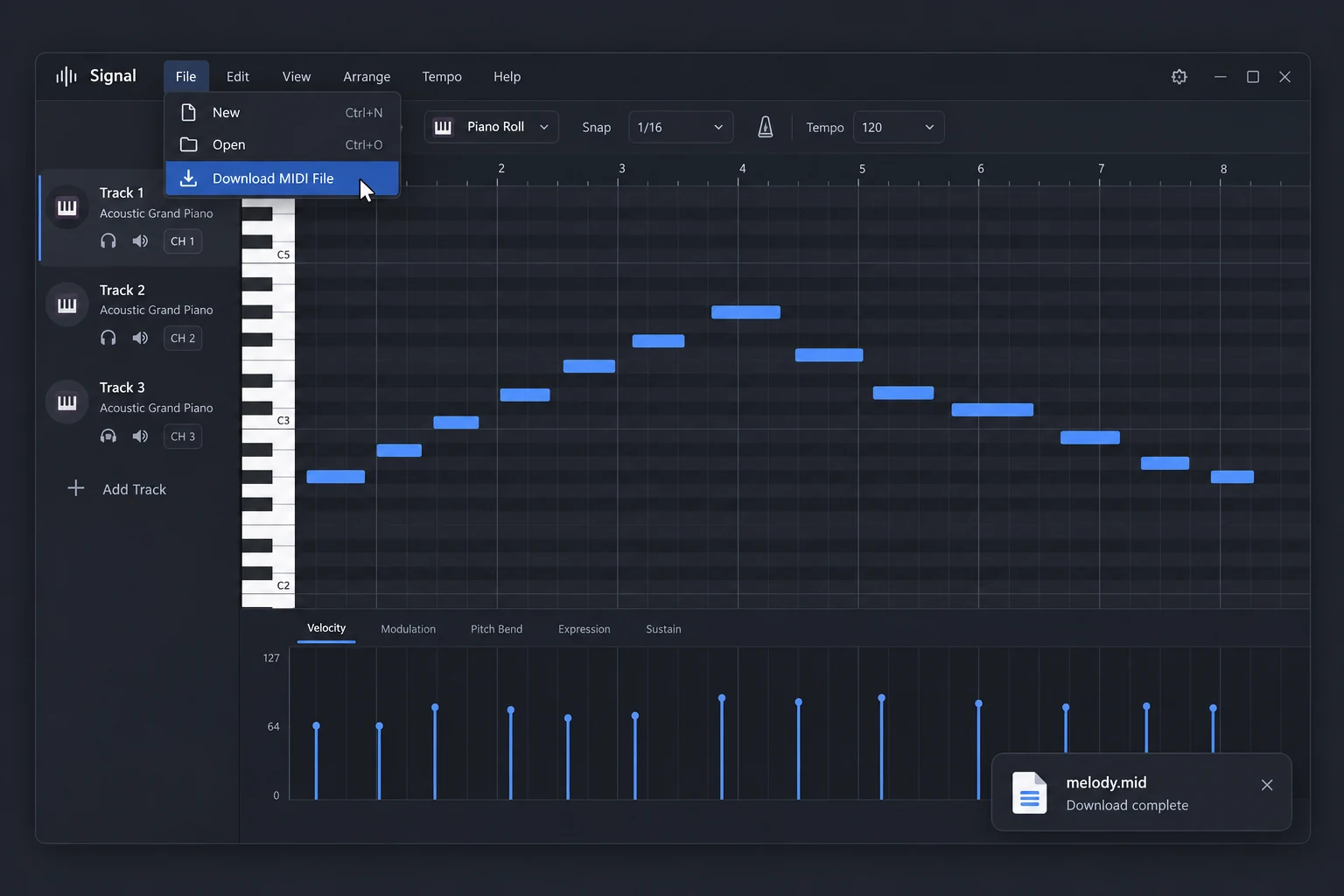Screen dimensions: 1344x896
Task: Select Track 3 in the track list
Action: pyautogui.click(x=138, y=412)
